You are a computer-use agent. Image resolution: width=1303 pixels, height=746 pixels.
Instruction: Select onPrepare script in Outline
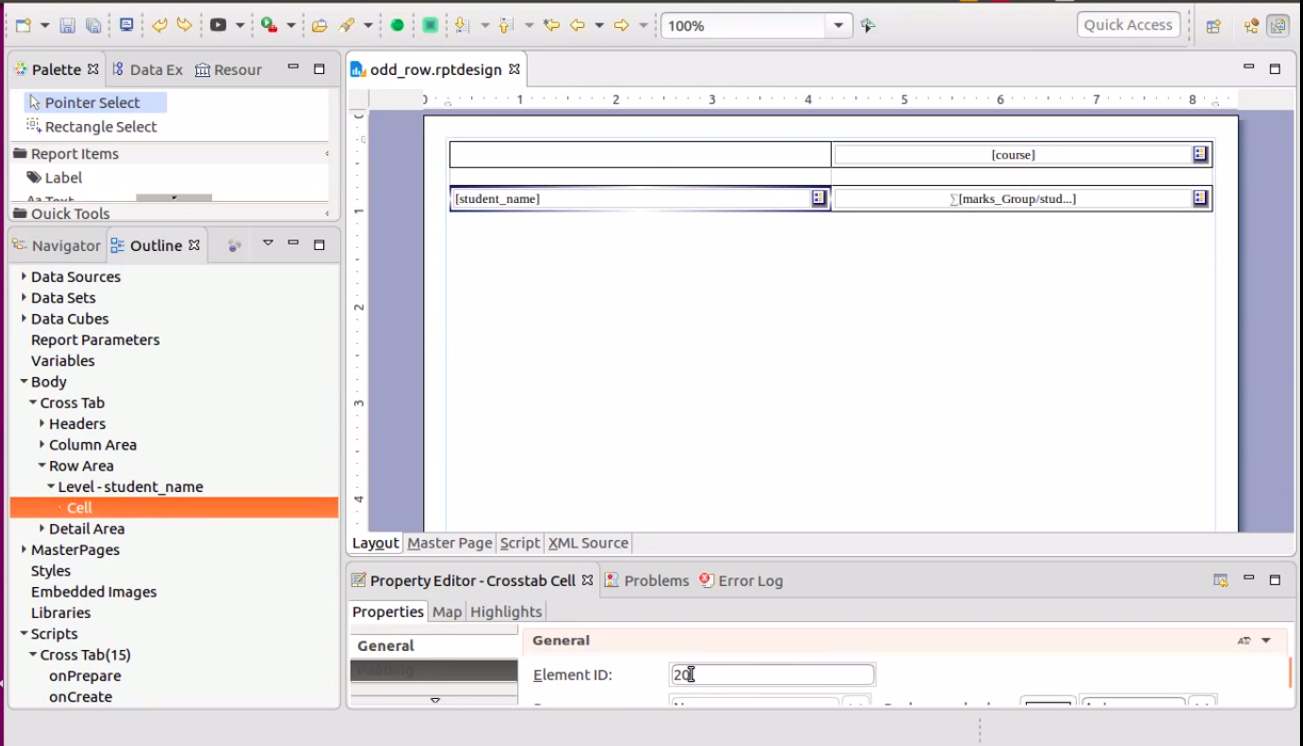tap(85, 676)
